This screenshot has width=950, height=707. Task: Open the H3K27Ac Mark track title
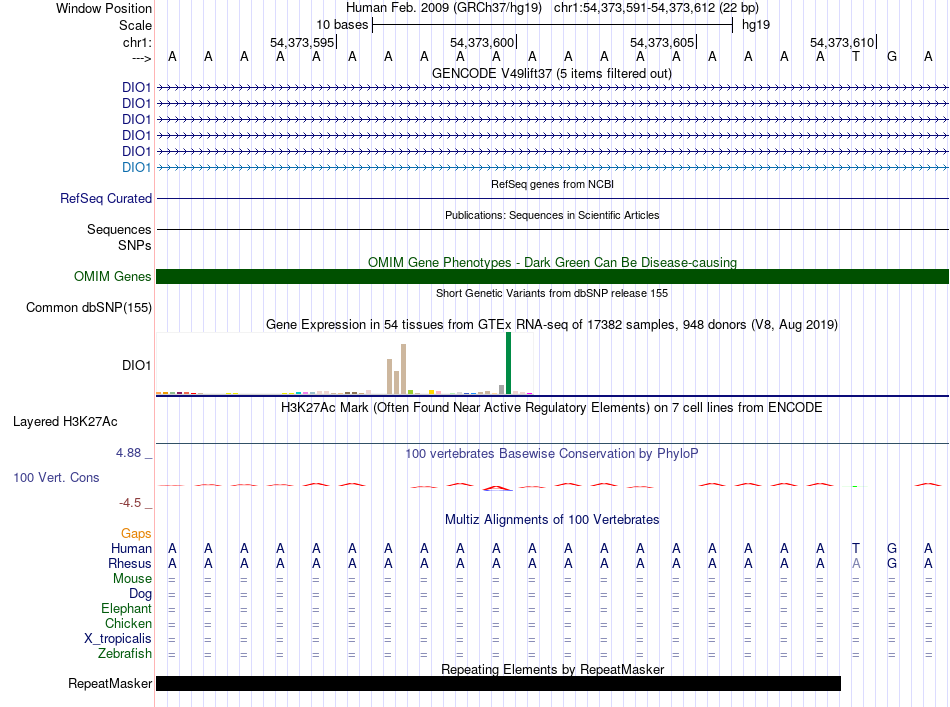tap(552, 408)
